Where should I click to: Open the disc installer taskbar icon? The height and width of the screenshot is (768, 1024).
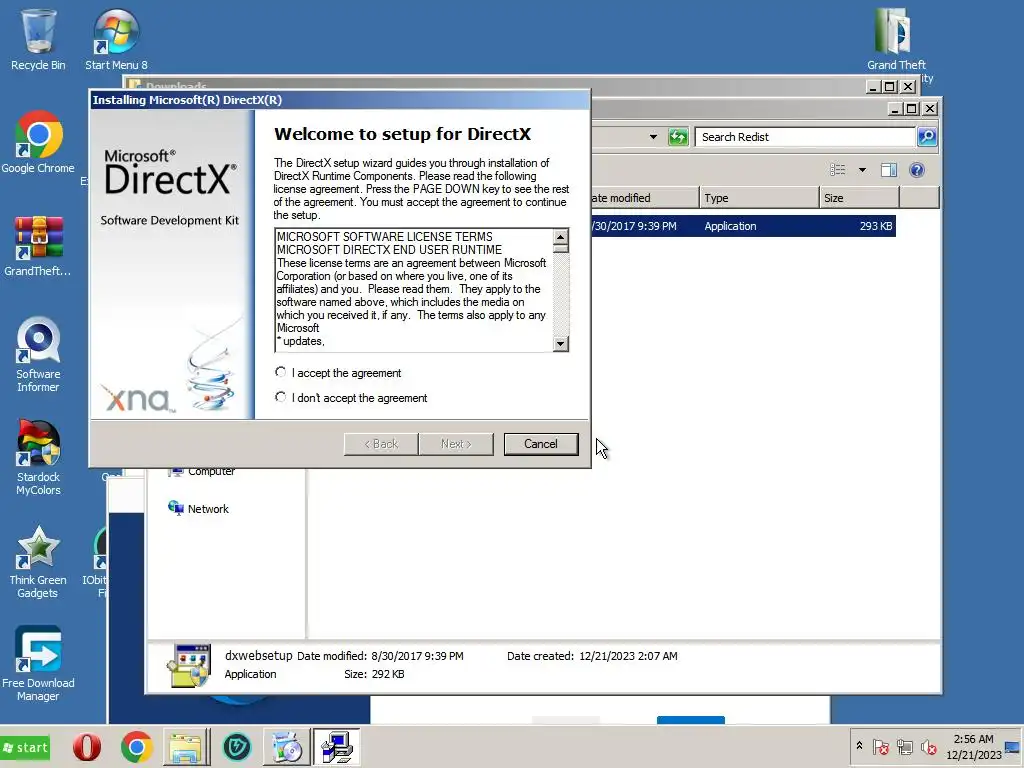coord(286,747)
